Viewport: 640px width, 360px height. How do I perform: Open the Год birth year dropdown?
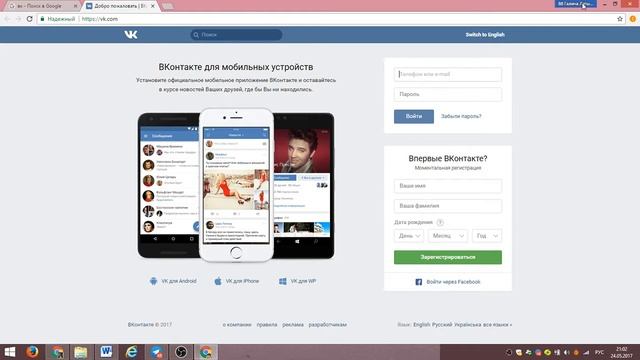pyautogui.click(x=487, y=236)
